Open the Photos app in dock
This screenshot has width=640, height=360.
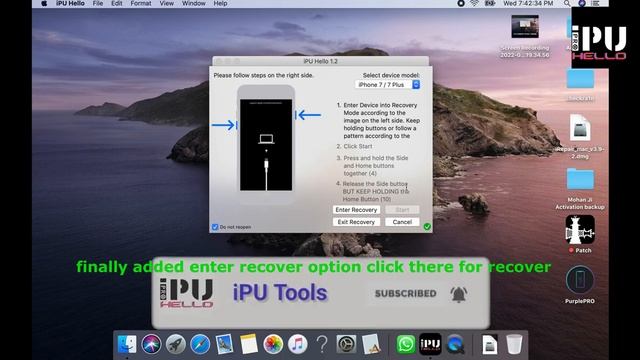pyautogui.click(x=273, y=344)
